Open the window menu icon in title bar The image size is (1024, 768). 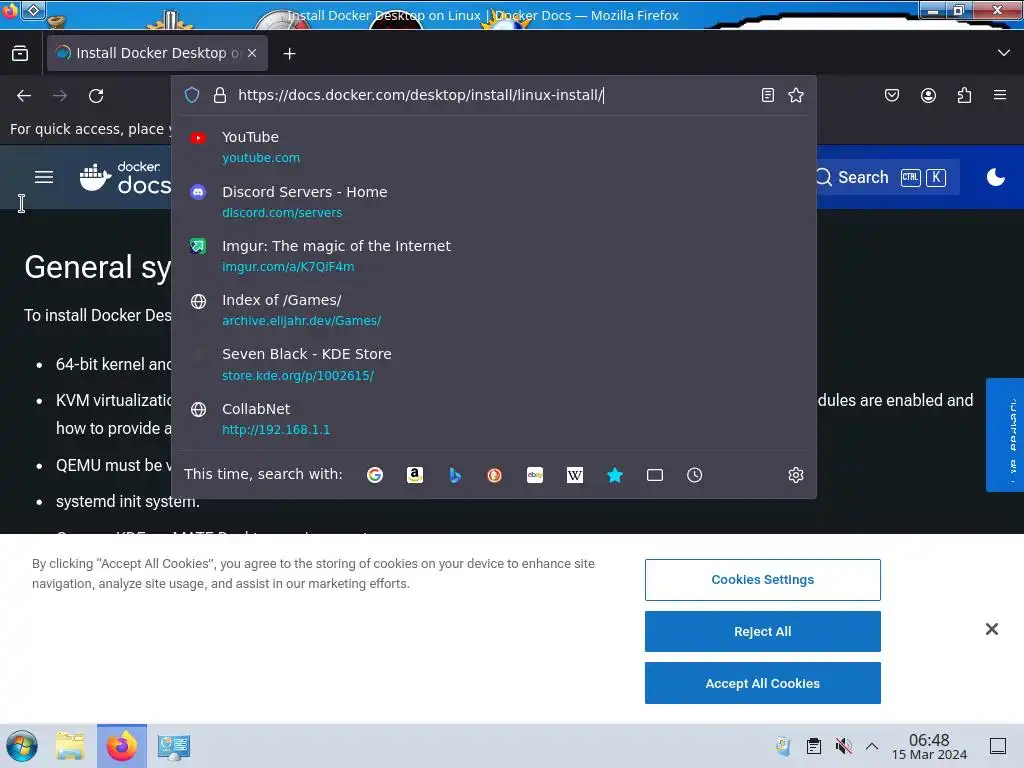(x=10, y=11)
